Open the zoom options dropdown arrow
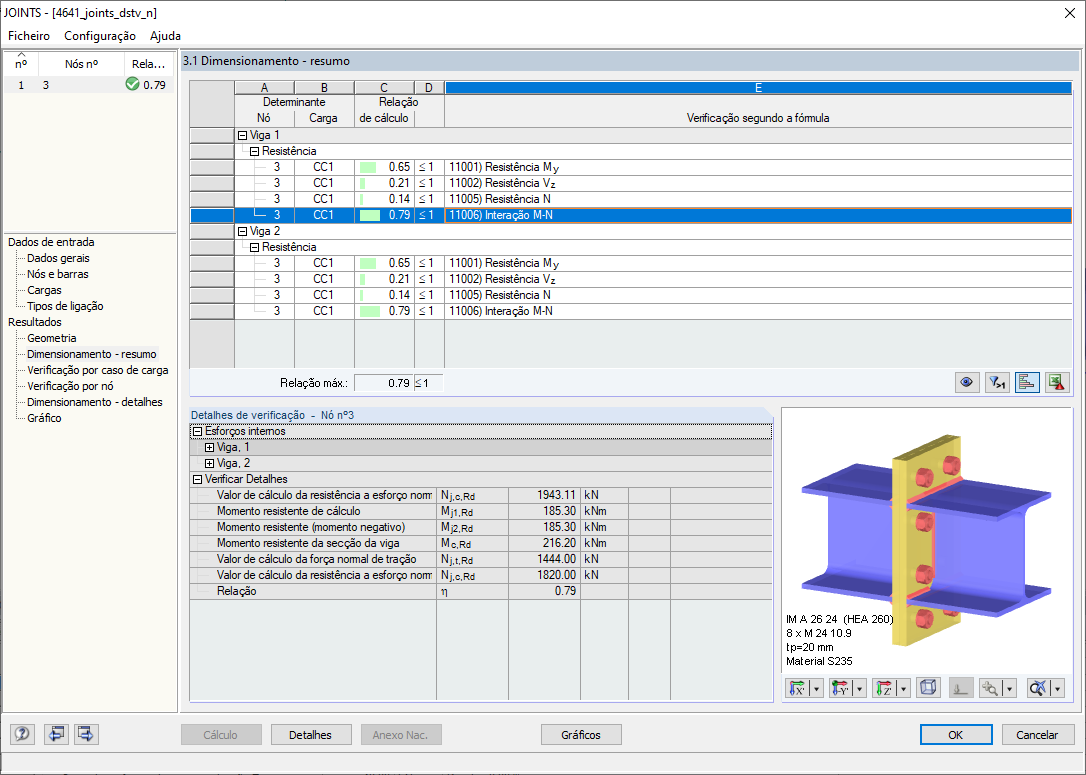Image resolution: width=1086 pixels, height=775 pixels. (1009, 688)
